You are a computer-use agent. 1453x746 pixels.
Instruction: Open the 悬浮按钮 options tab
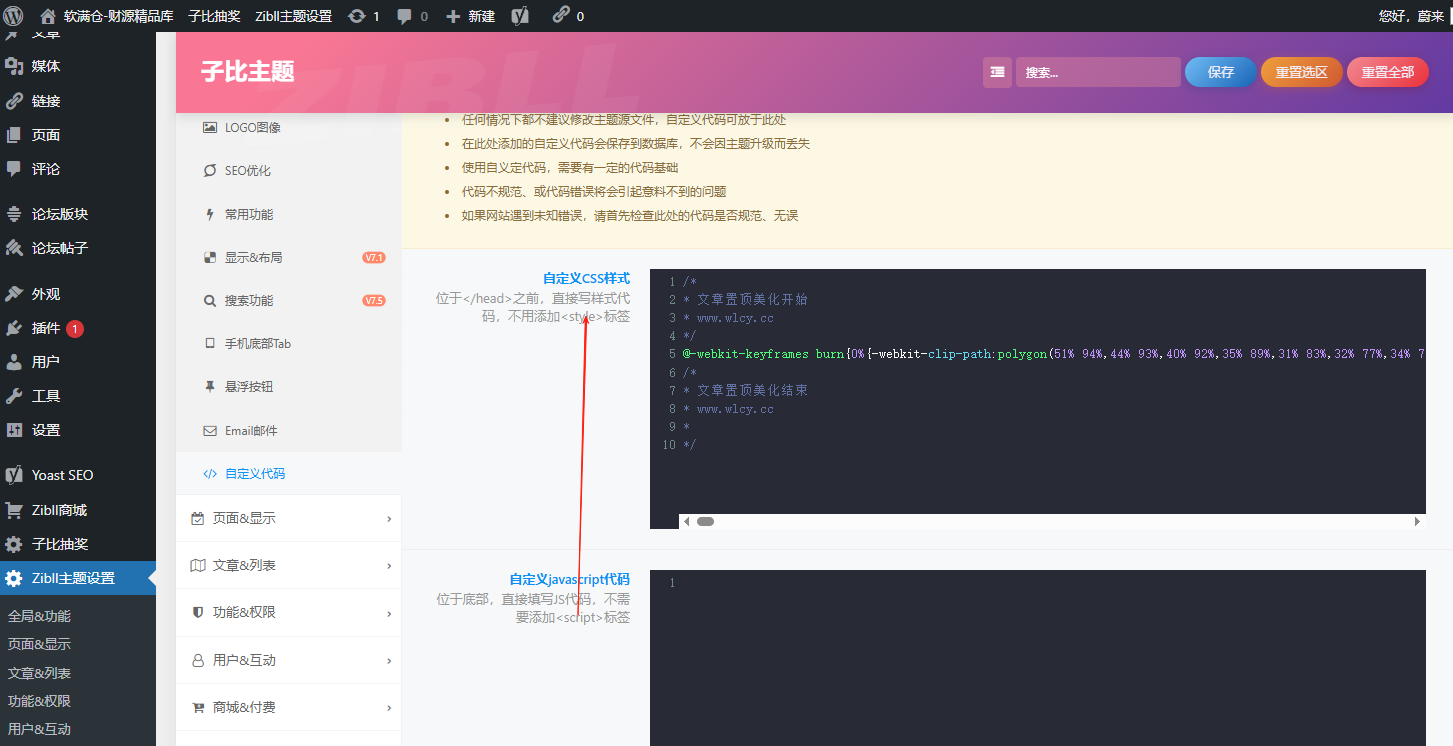(289, 386)
